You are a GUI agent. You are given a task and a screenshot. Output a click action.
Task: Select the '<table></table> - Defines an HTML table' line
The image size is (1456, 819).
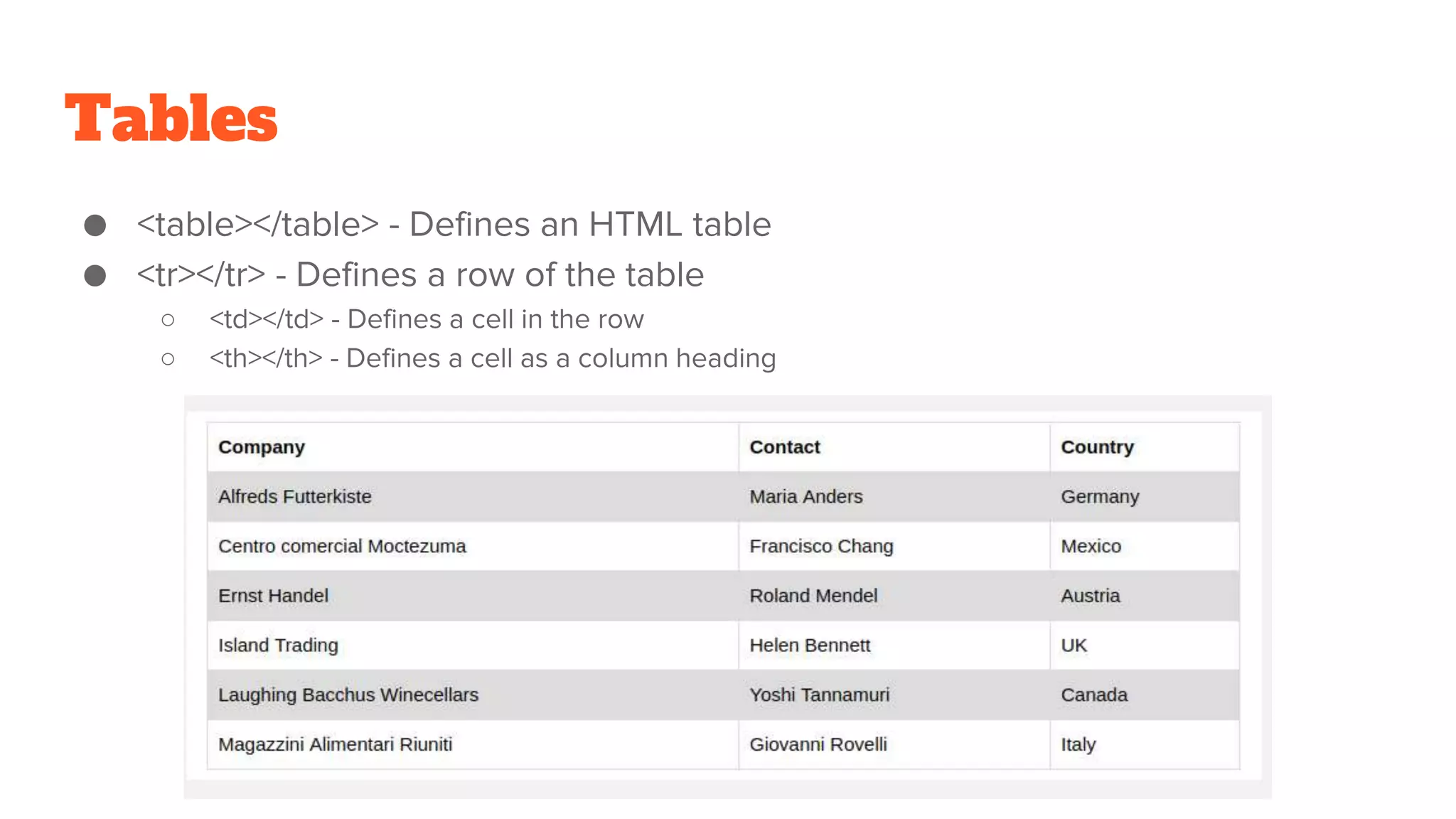454,225
